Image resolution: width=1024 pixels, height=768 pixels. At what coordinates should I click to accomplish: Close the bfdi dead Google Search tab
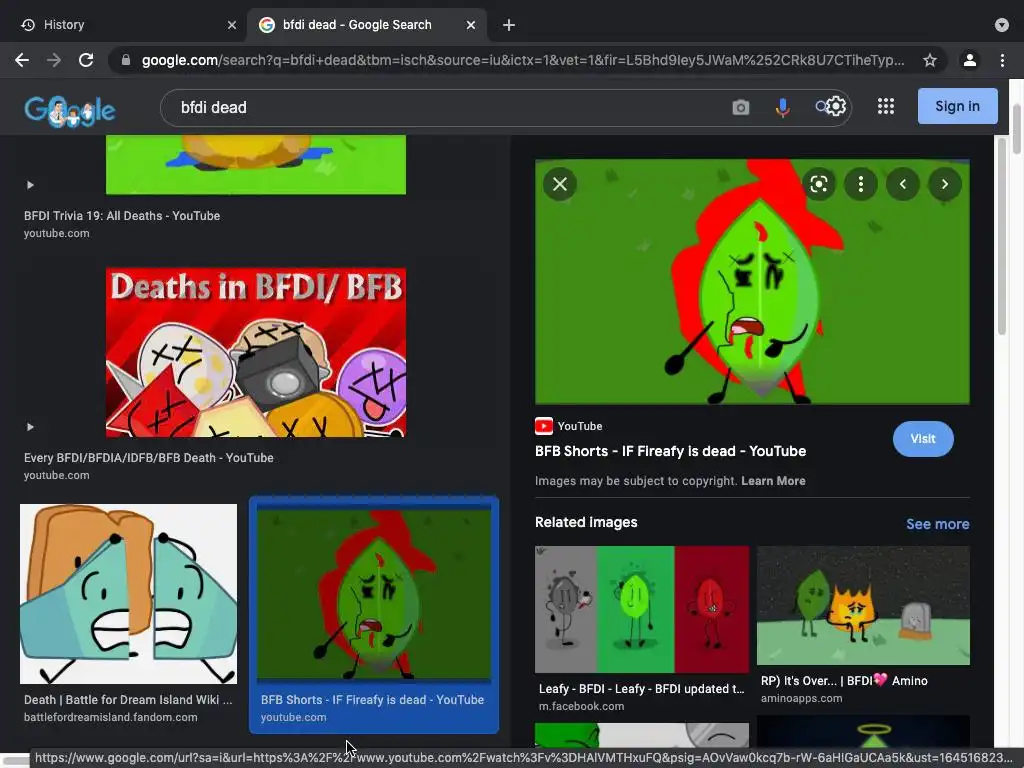[471, 25]
